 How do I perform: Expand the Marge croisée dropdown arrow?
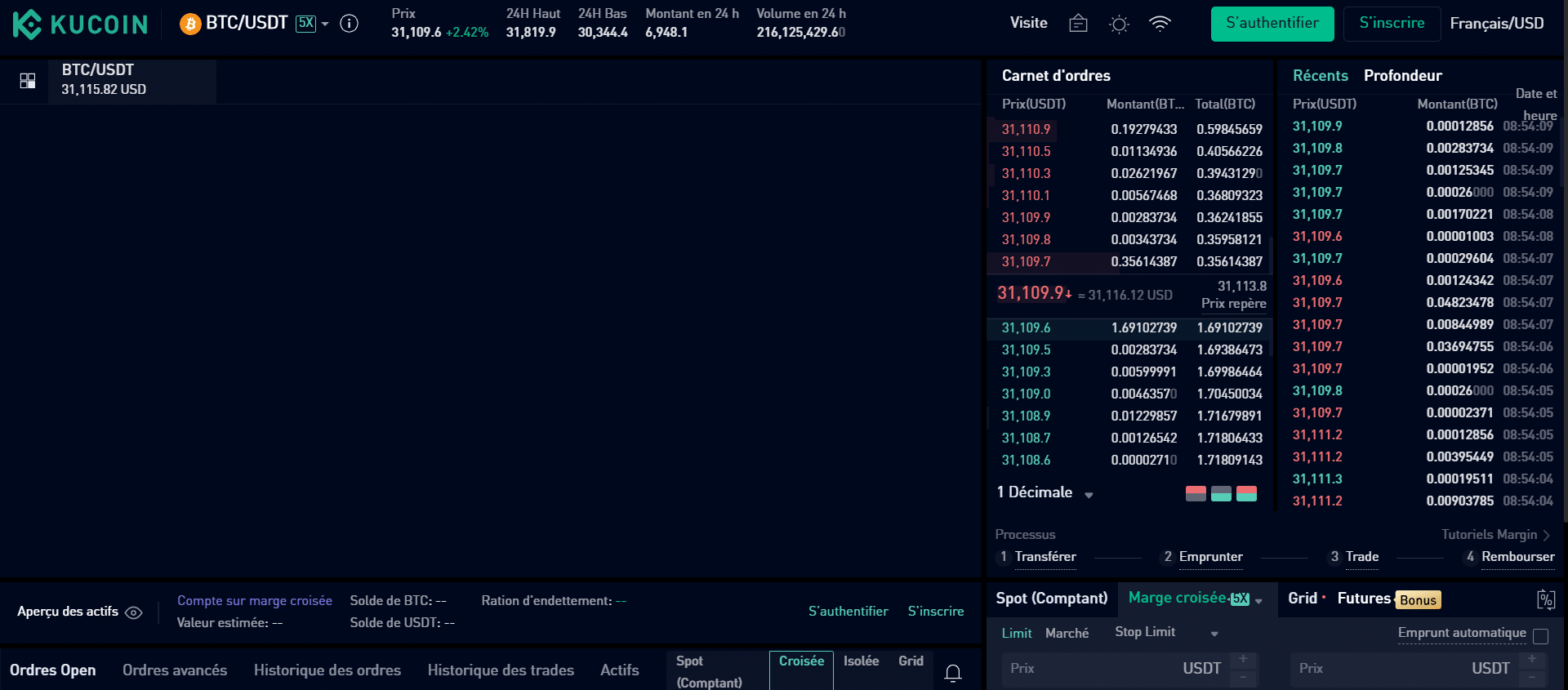pyautogui.click(x=1258, y=601)
